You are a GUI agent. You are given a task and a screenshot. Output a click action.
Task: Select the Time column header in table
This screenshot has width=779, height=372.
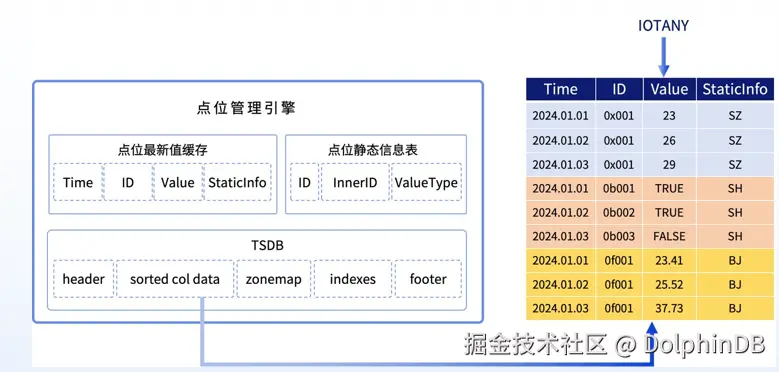pos(561,89)
